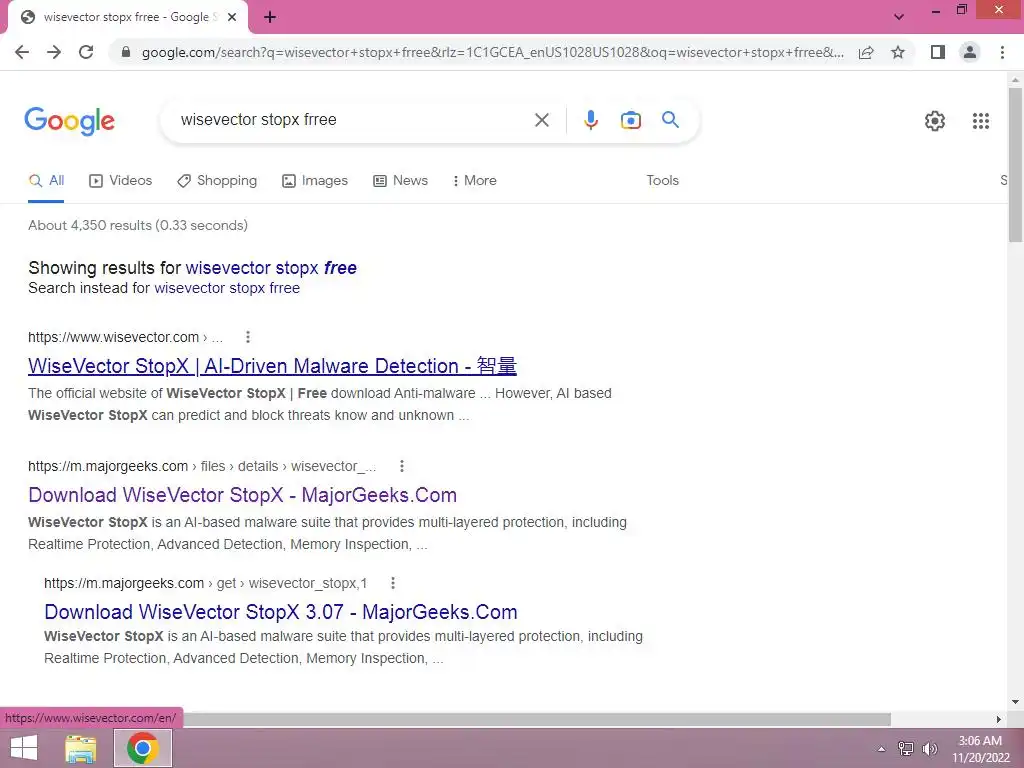1024x768 pixels.
Task: Open more options for wisevector.com result
Action: (248, 337)
